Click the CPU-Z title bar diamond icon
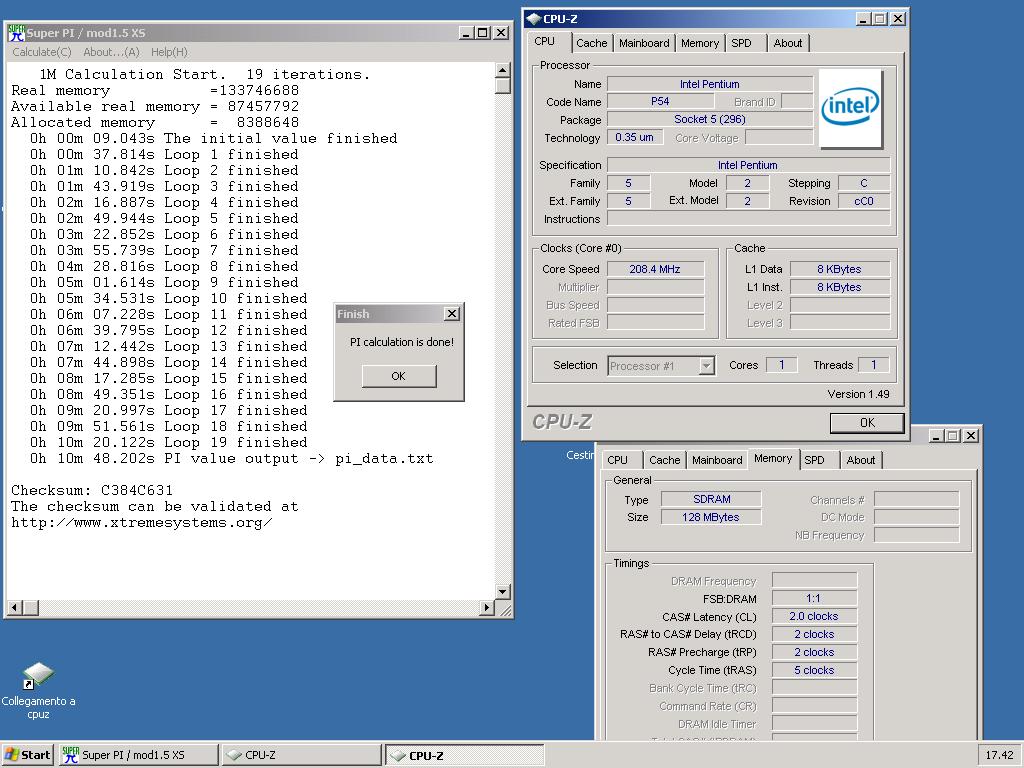1024x768 pixels. coord(534,19)
